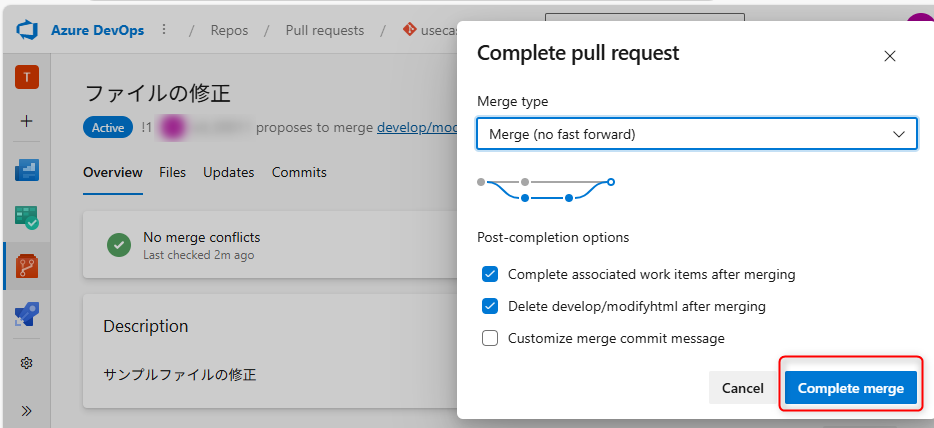Click the Post-completion options label
Viewport: 934px width, 428px height.
(553, 238)
